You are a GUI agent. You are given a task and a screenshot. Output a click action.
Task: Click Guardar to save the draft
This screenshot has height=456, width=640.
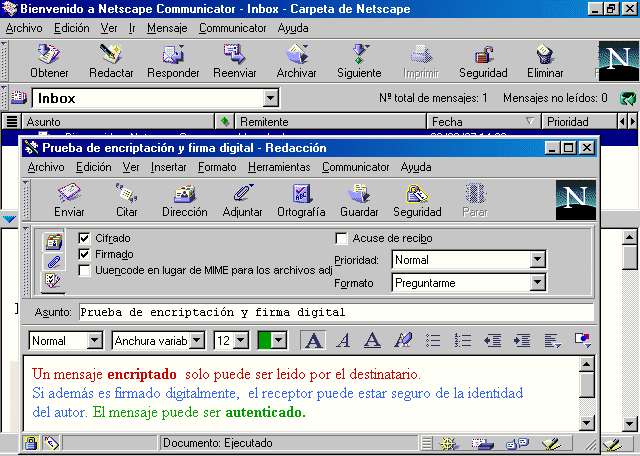click(359, 200)
